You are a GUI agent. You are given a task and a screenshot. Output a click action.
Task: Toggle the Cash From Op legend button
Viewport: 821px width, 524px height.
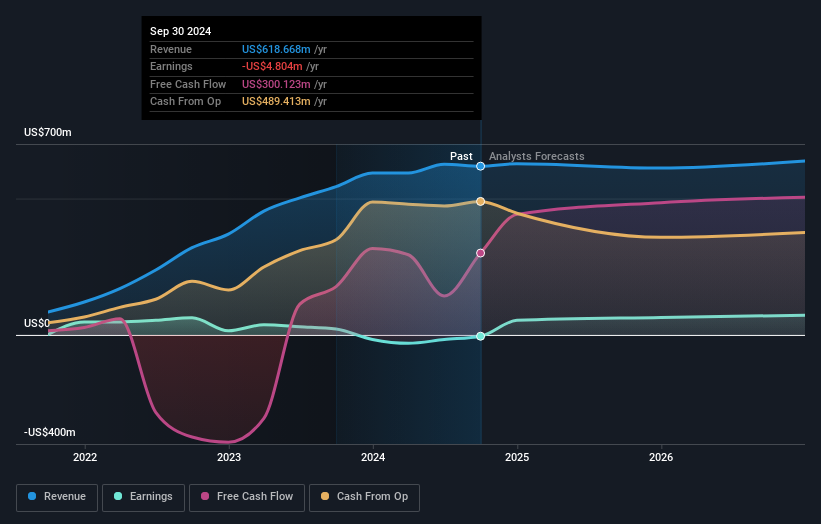point(364,497)
